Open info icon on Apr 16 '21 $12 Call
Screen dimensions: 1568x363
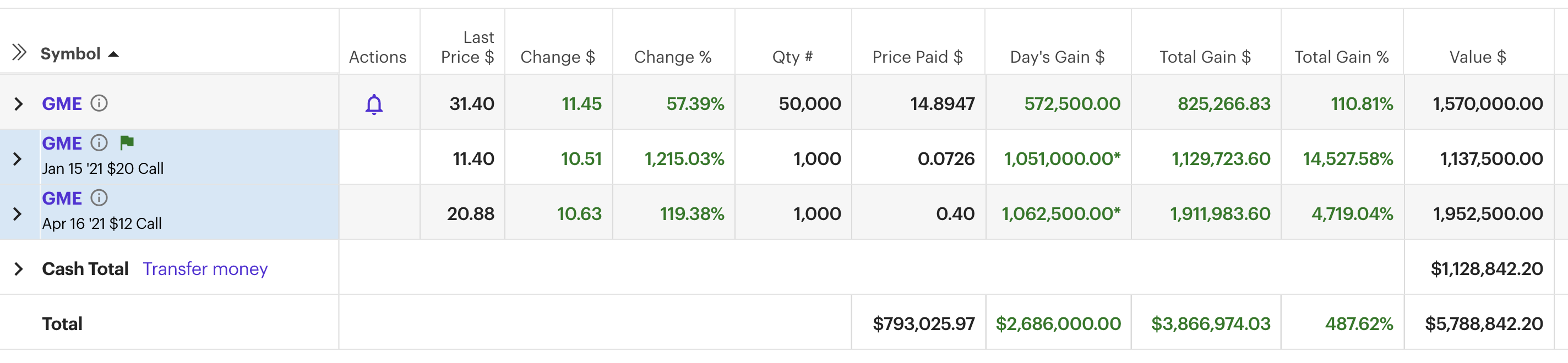point(99,197)
